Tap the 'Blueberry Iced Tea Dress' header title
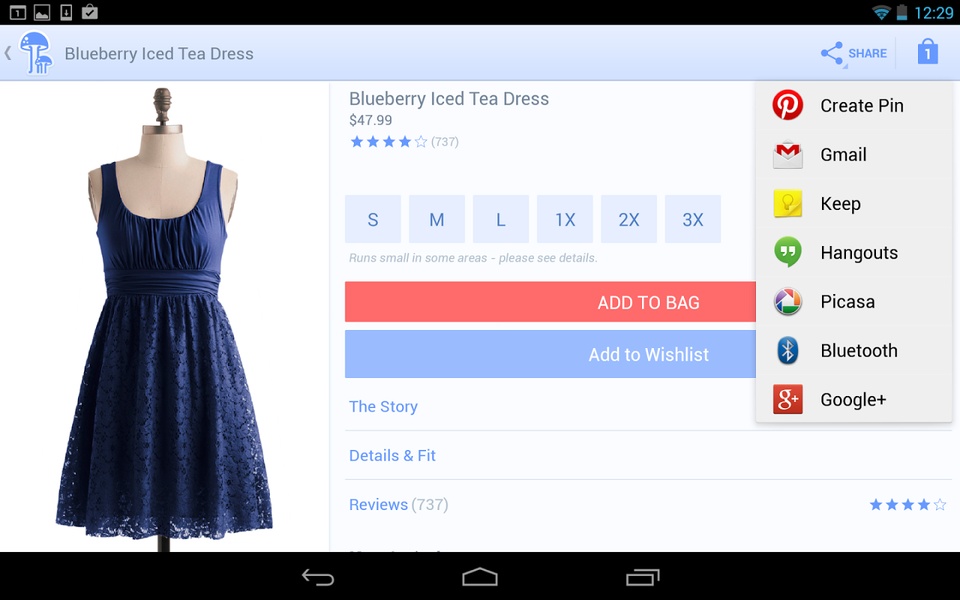The width and height of the screenshot is (960, 600). point(159,54)
